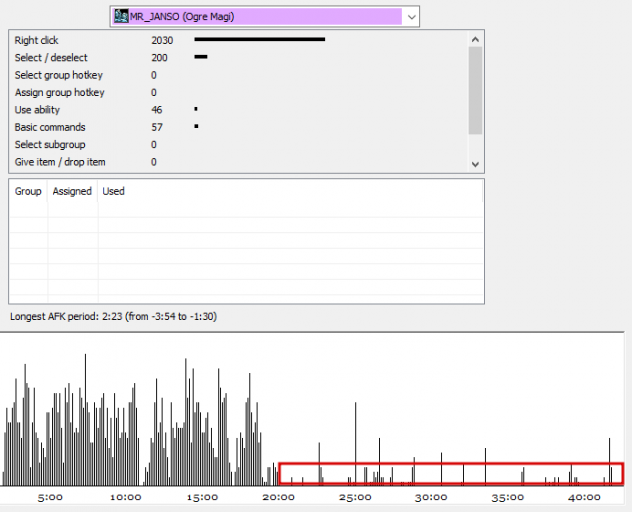Click the 20:00 label on the timeline axis
This screenshot has width=632, height=512.
[x=279, y=497]
